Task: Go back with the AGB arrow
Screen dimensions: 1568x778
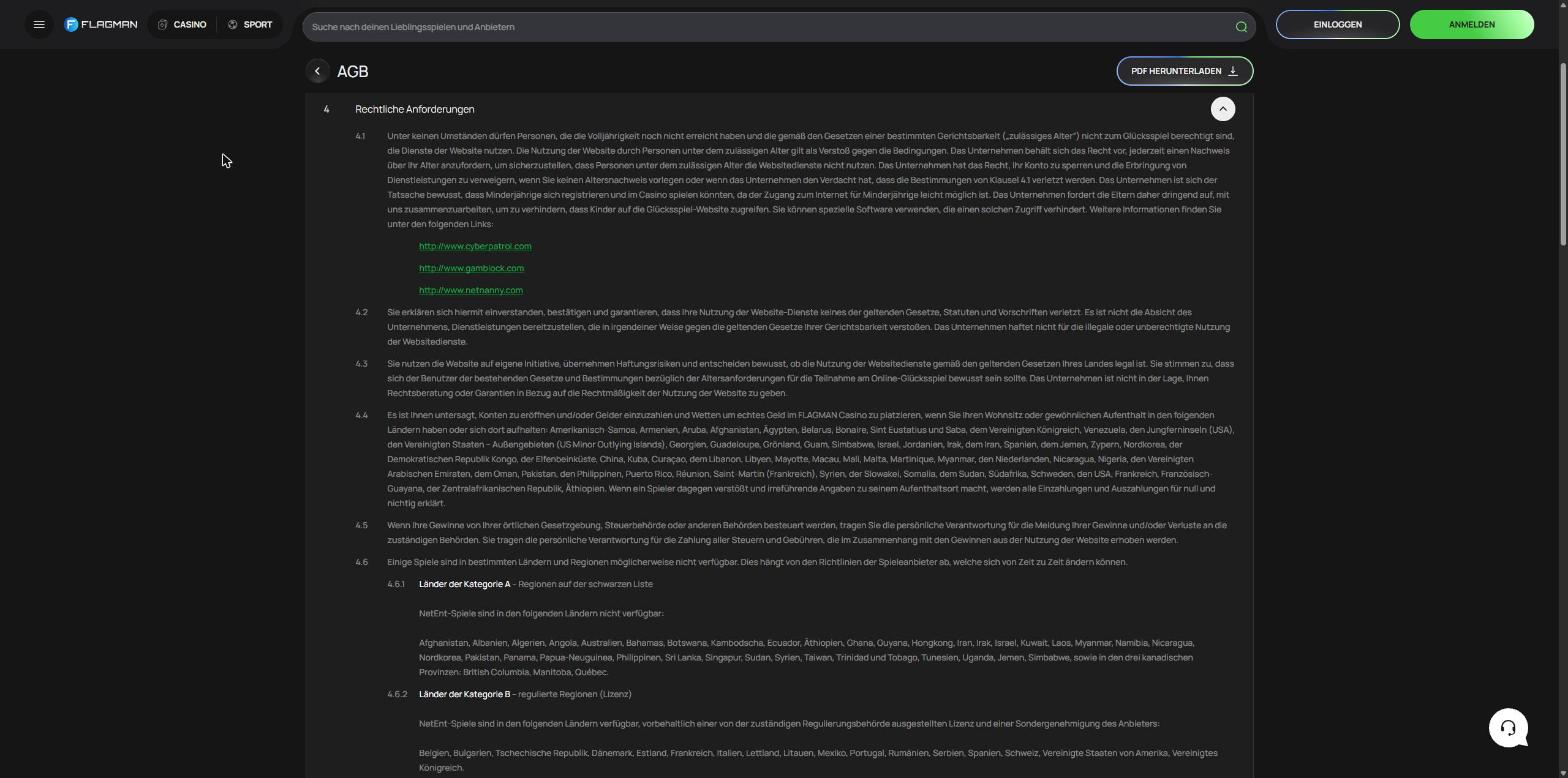Action: (317, 71)
